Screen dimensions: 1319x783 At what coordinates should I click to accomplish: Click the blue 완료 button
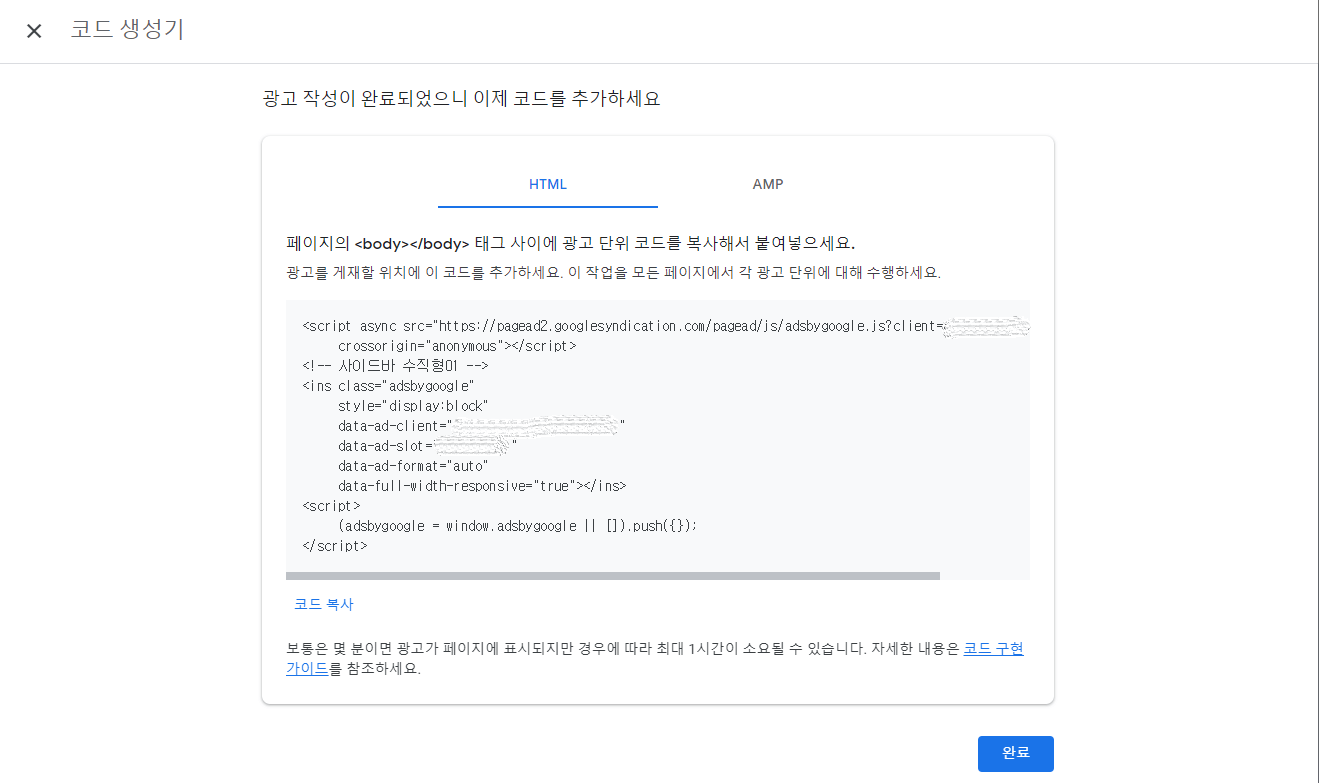point(1015,754)
